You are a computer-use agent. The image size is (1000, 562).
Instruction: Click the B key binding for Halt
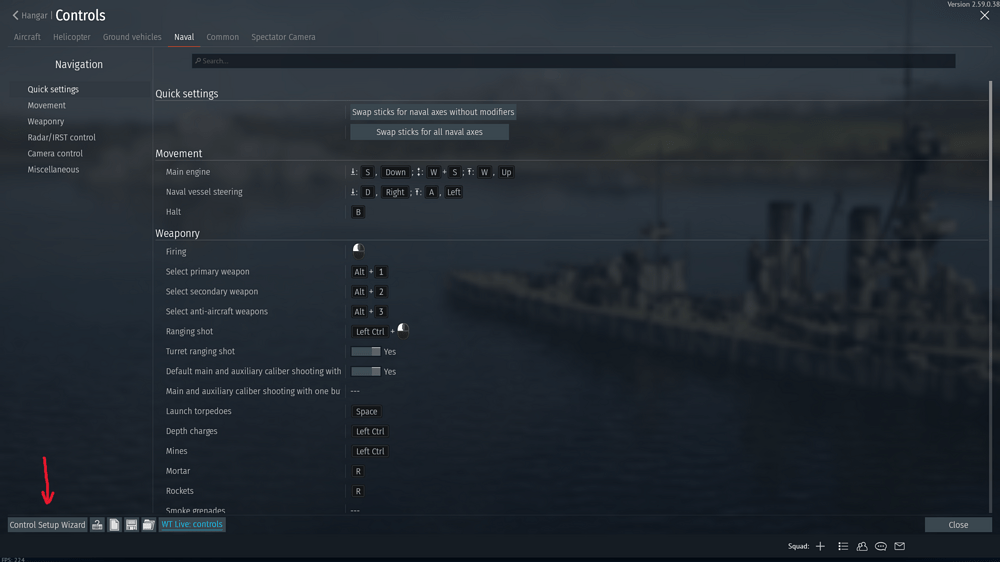358,212
